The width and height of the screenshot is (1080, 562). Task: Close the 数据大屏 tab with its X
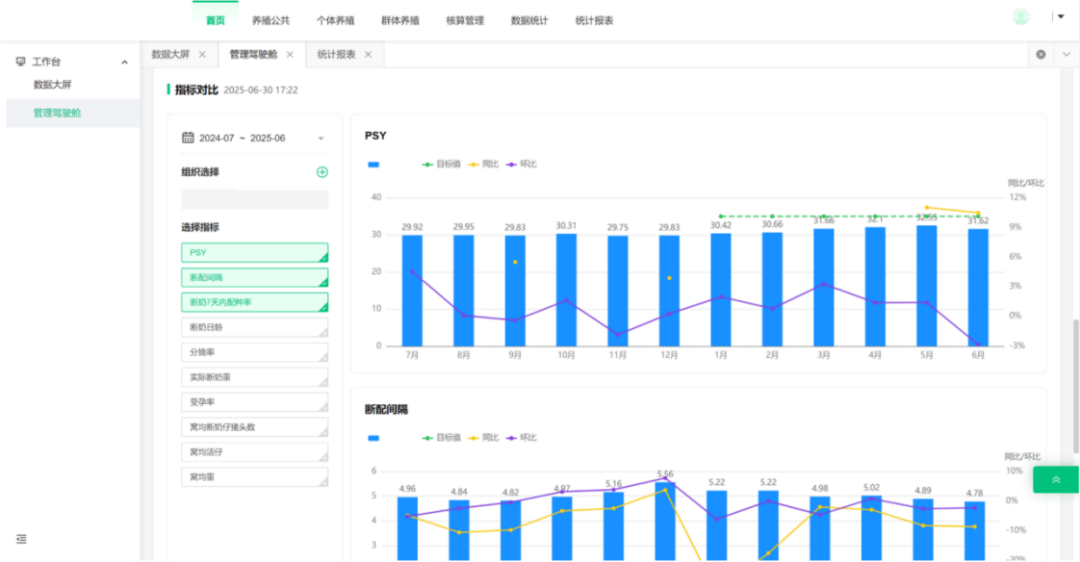(202, 55)
